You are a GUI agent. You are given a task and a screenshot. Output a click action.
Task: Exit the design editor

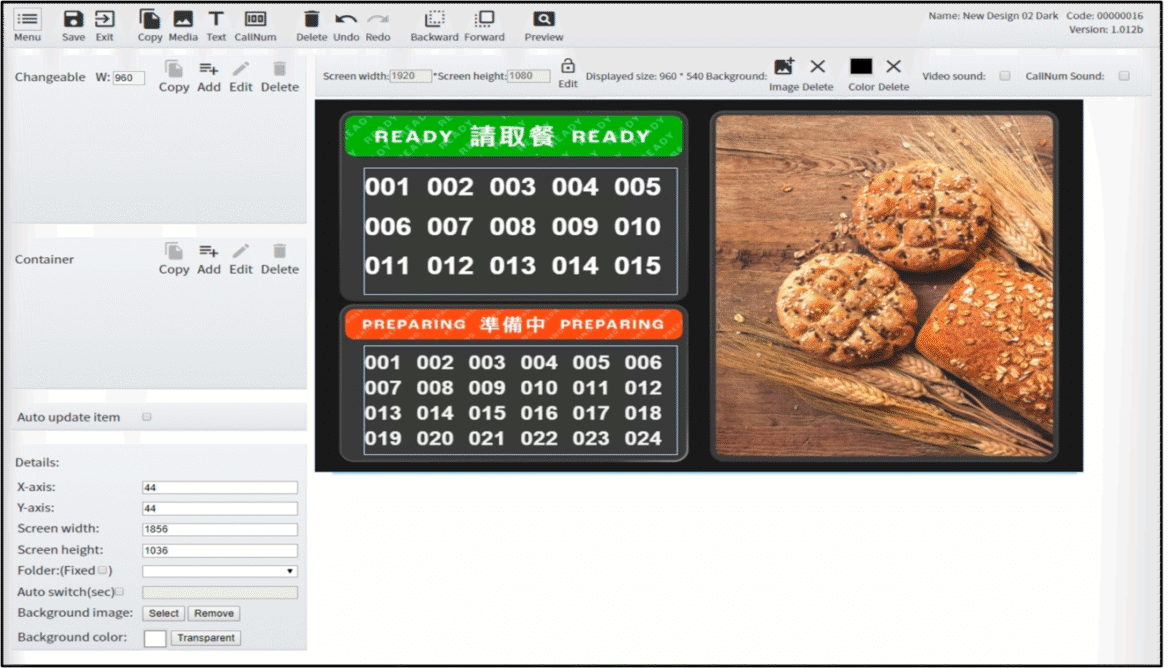click(x=105, y=25)
